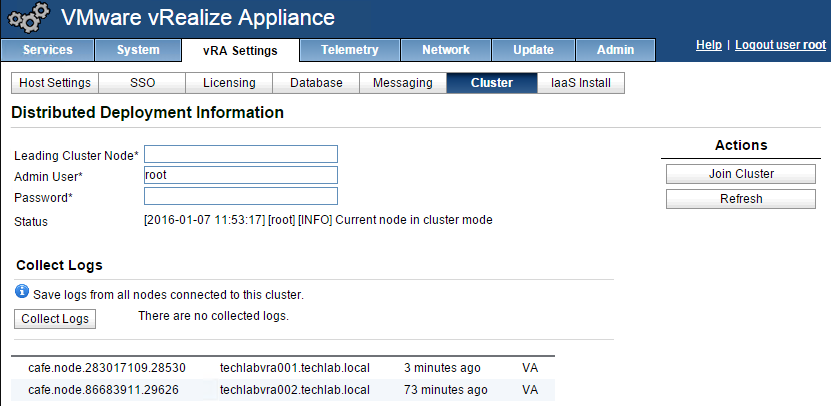Select the vRA Settings tab

[240, 50]
